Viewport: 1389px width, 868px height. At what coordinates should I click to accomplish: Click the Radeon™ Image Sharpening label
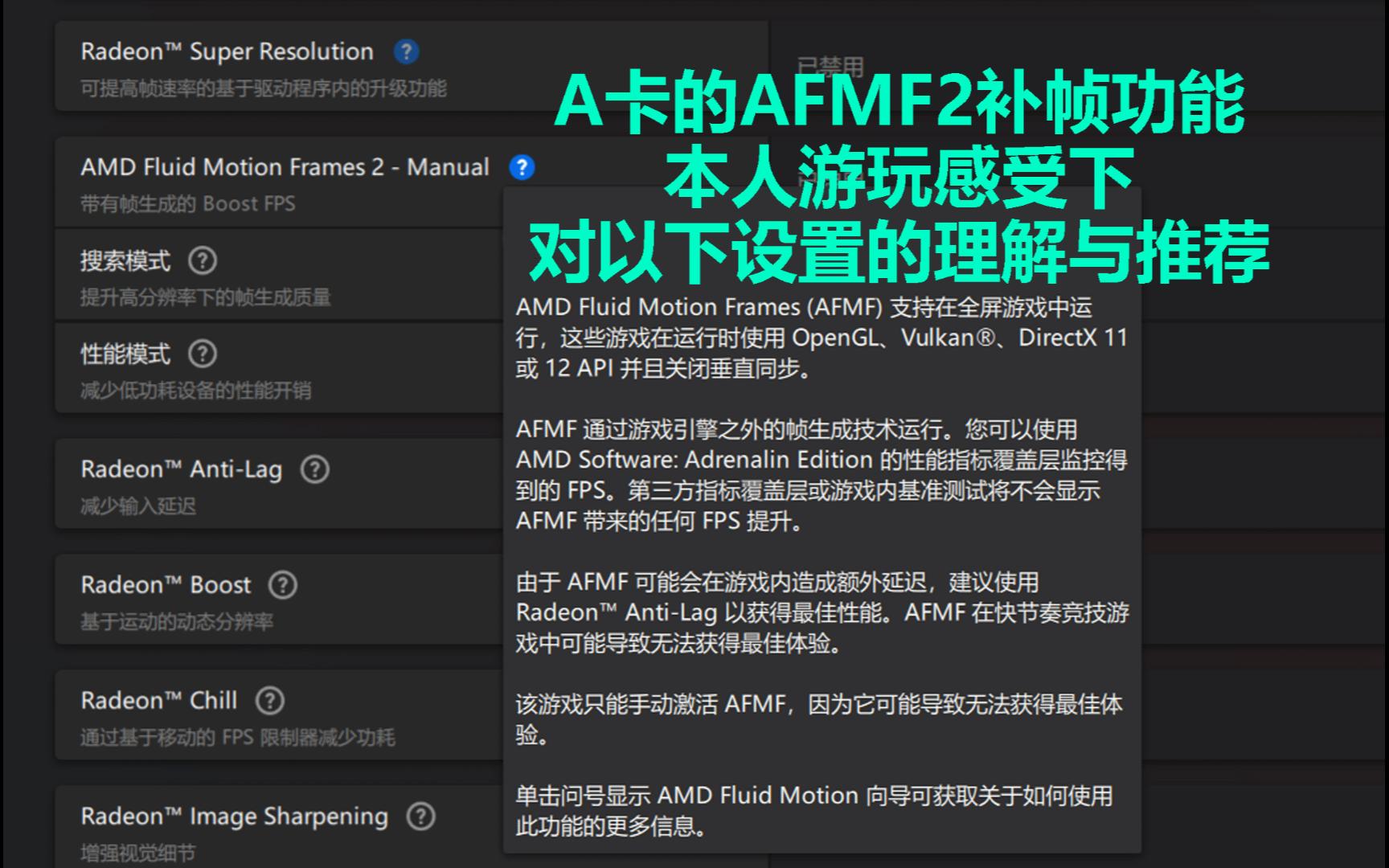click(234, 817)
